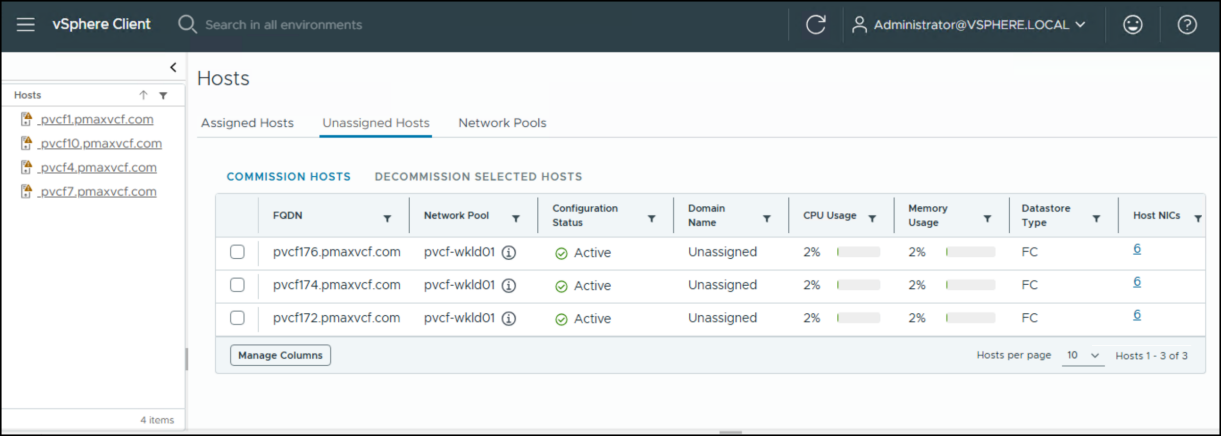The width and height of the screenshot is (1221, 436).
Task: Click the Hosts 1 - 3 of 3 text
Action: (1152, 356)
